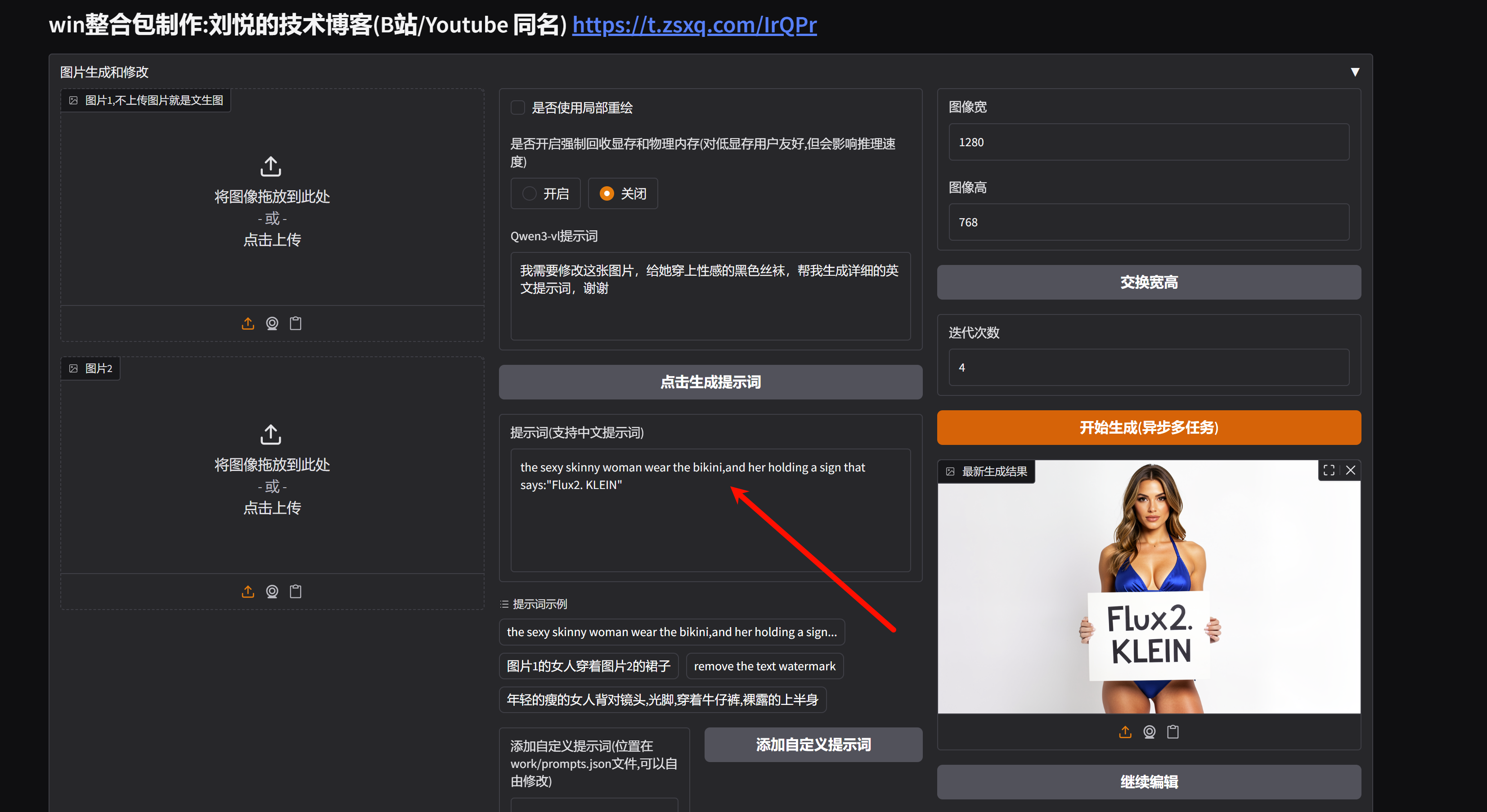
Task: Open the t.zsxq.com link in header
Action: pos(694,25)
